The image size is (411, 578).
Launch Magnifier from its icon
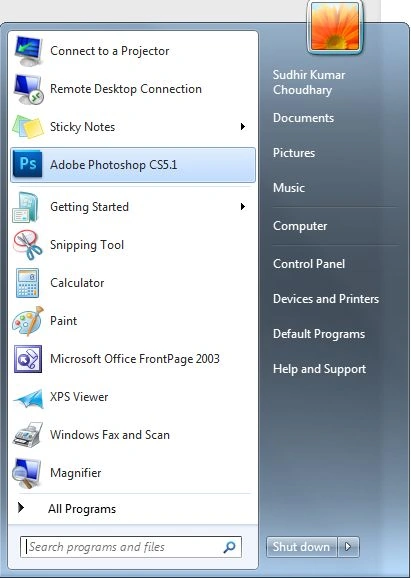[x=27, y=473]
